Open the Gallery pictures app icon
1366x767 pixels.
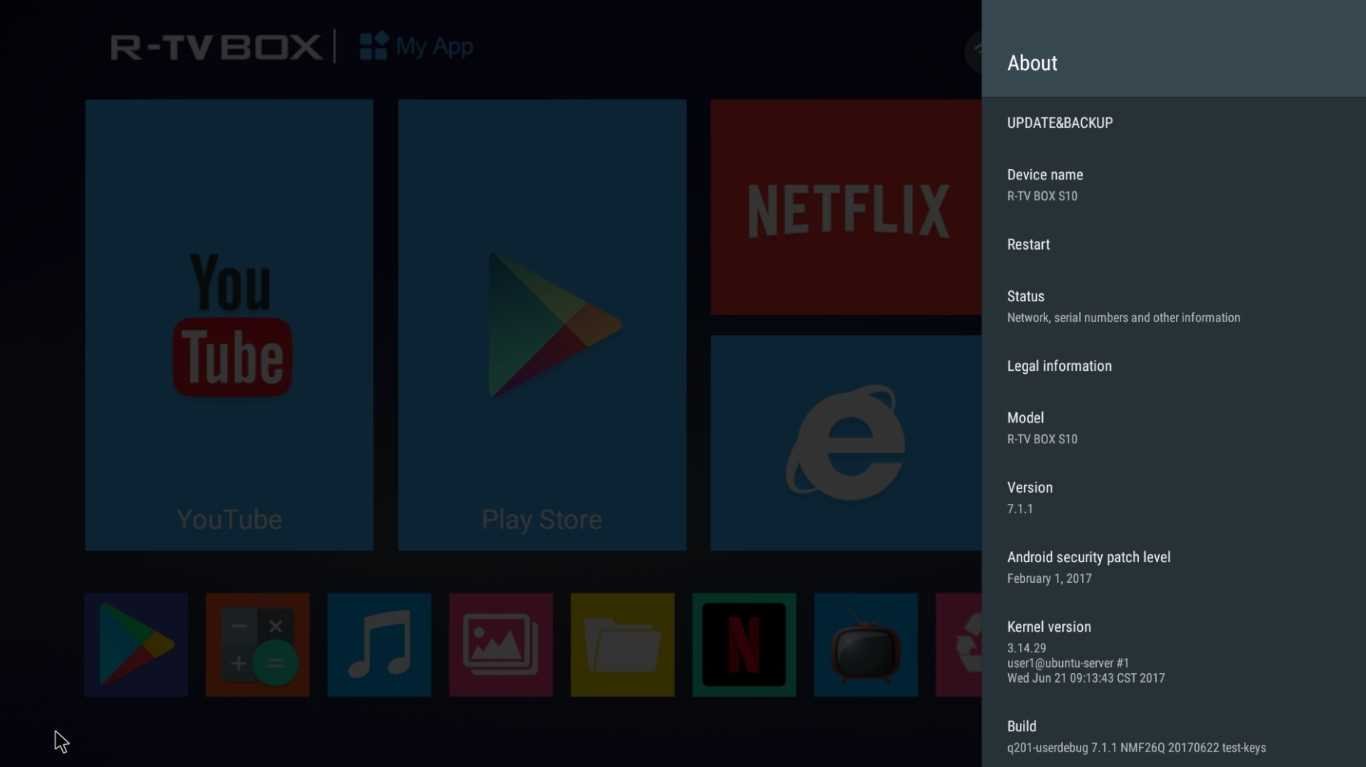coord(501,645)
